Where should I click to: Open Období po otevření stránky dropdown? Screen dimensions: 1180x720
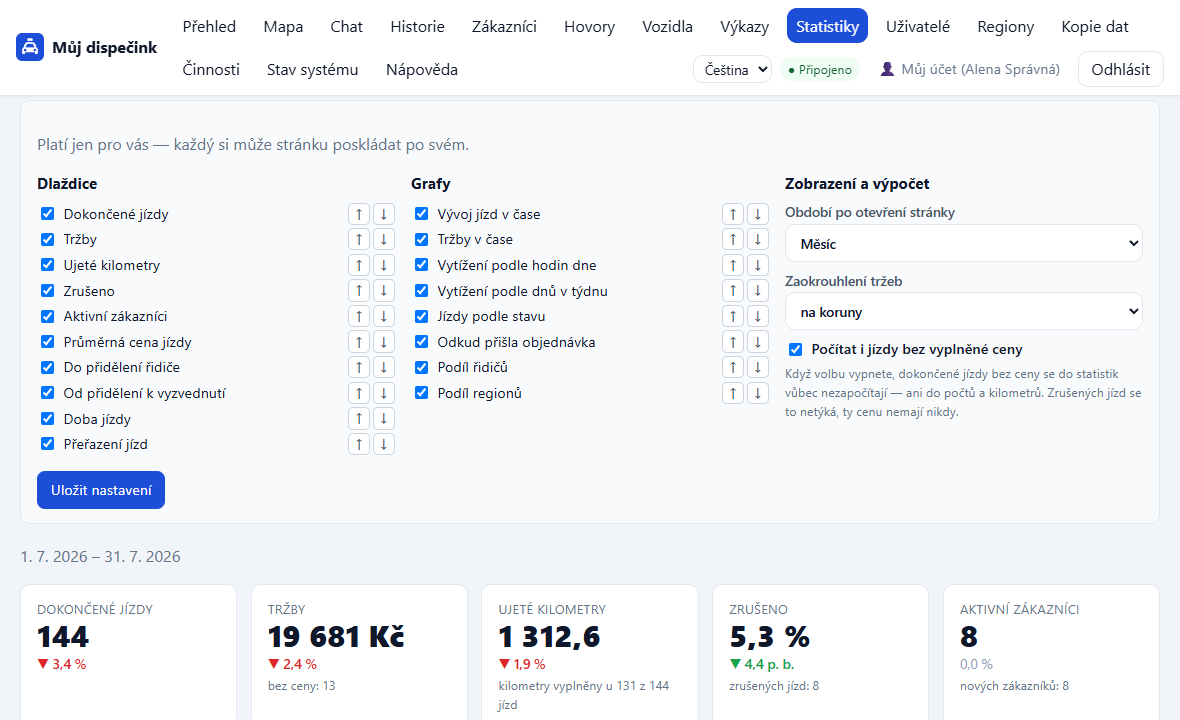click(x=963, y=244)
